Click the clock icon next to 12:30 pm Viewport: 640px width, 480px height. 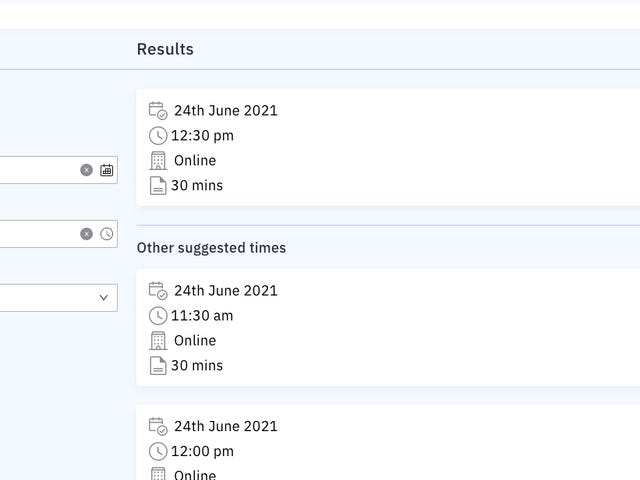pyautogui.click(x=157, y=135)
